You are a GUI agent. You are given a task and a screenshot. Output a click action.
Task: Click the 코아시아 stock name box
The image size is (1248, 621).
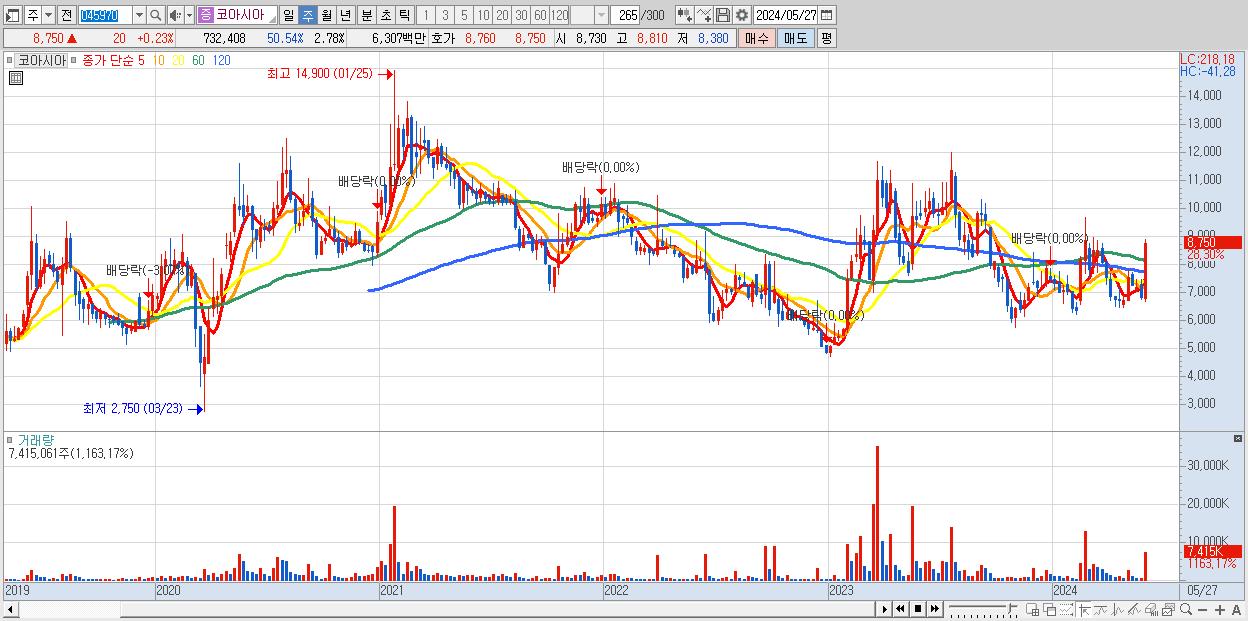(246, 15)
